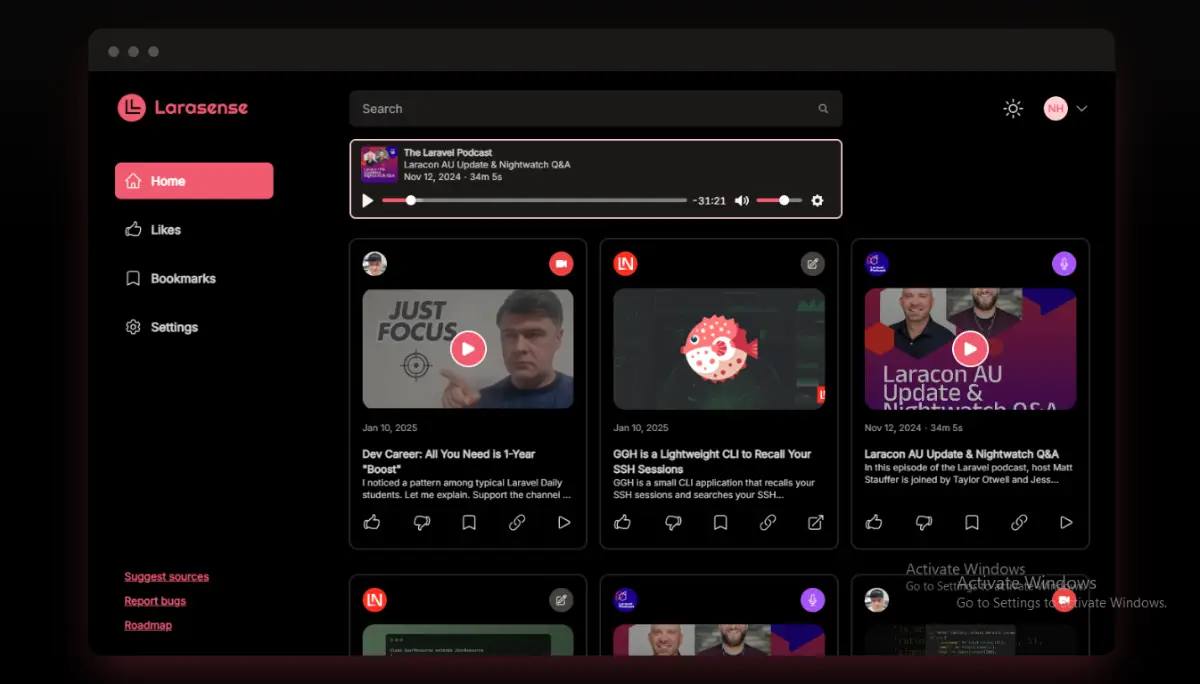Copy link of the Dev Career post
This screenshot has height=684, width=1200.
tap(517, 522)
